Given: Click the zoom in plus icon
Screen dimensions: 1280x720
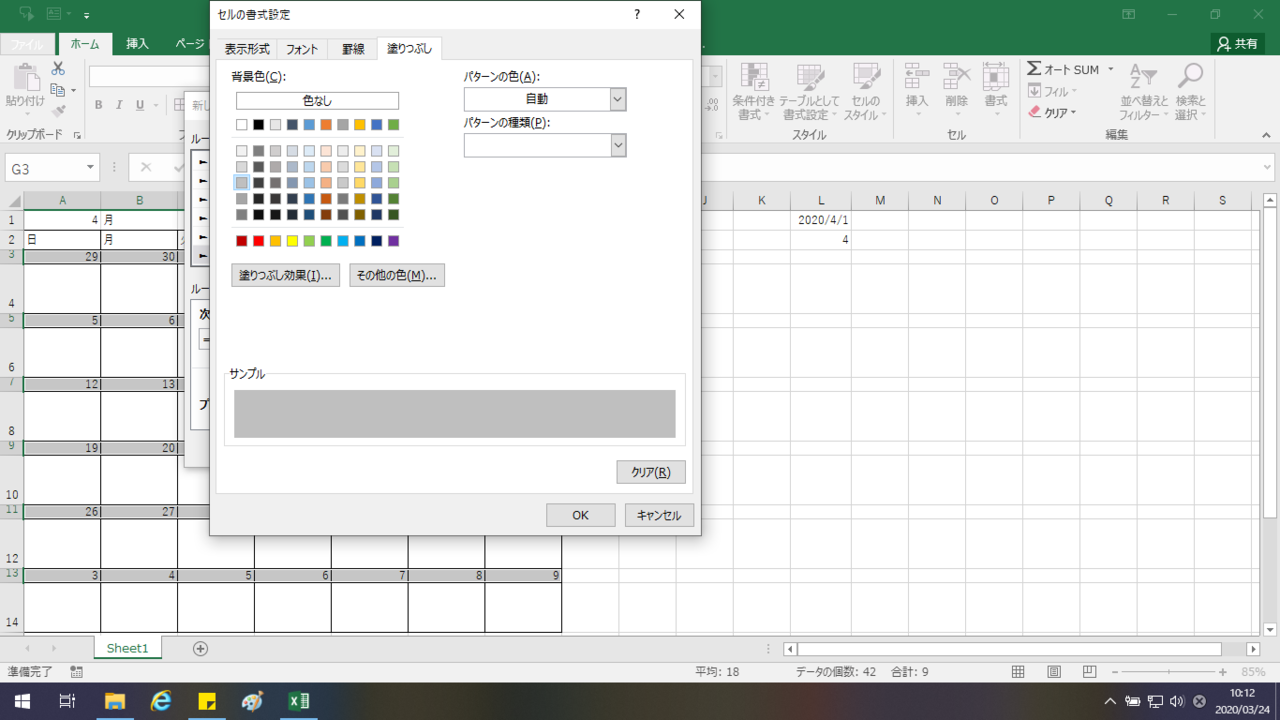Looking at the screenshot, I should click(x=1222, y=672).
